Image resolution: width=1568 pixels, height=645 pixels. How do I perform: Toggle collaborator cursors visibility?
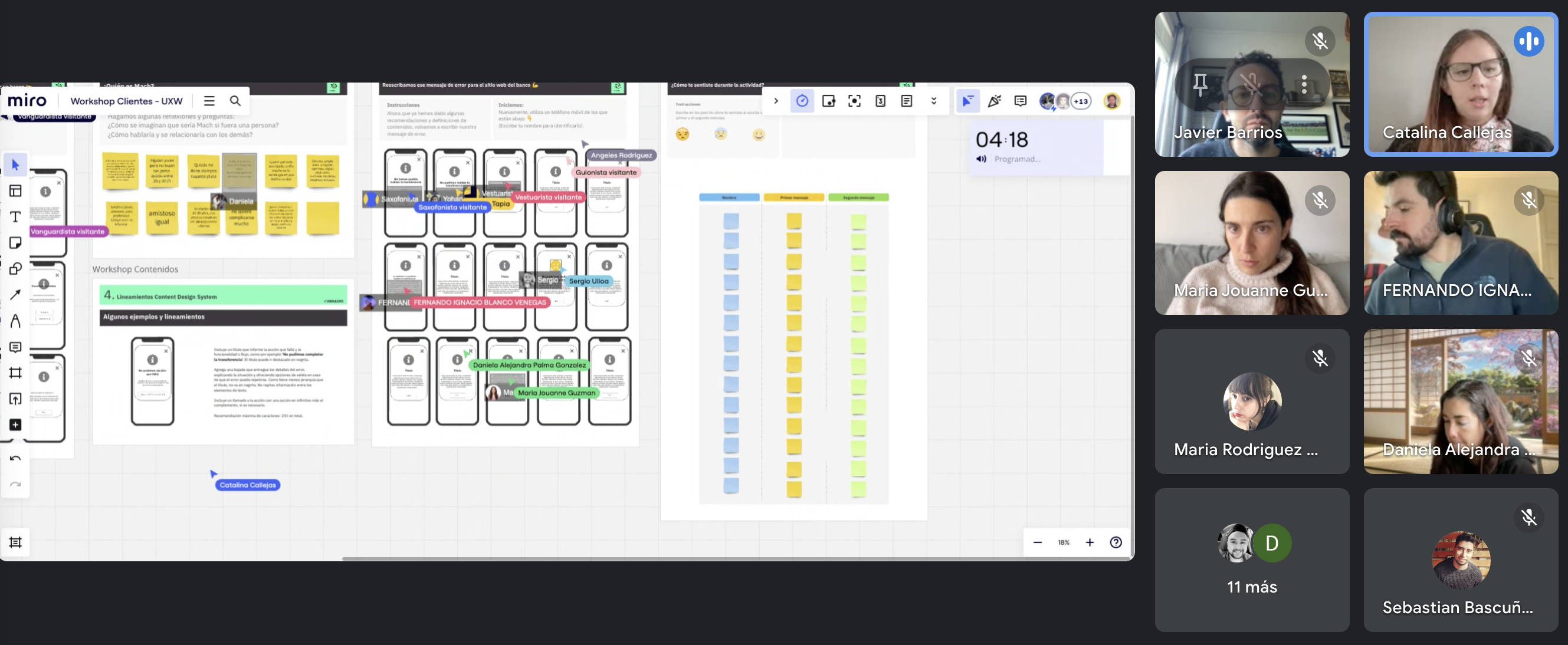point(967,101)
